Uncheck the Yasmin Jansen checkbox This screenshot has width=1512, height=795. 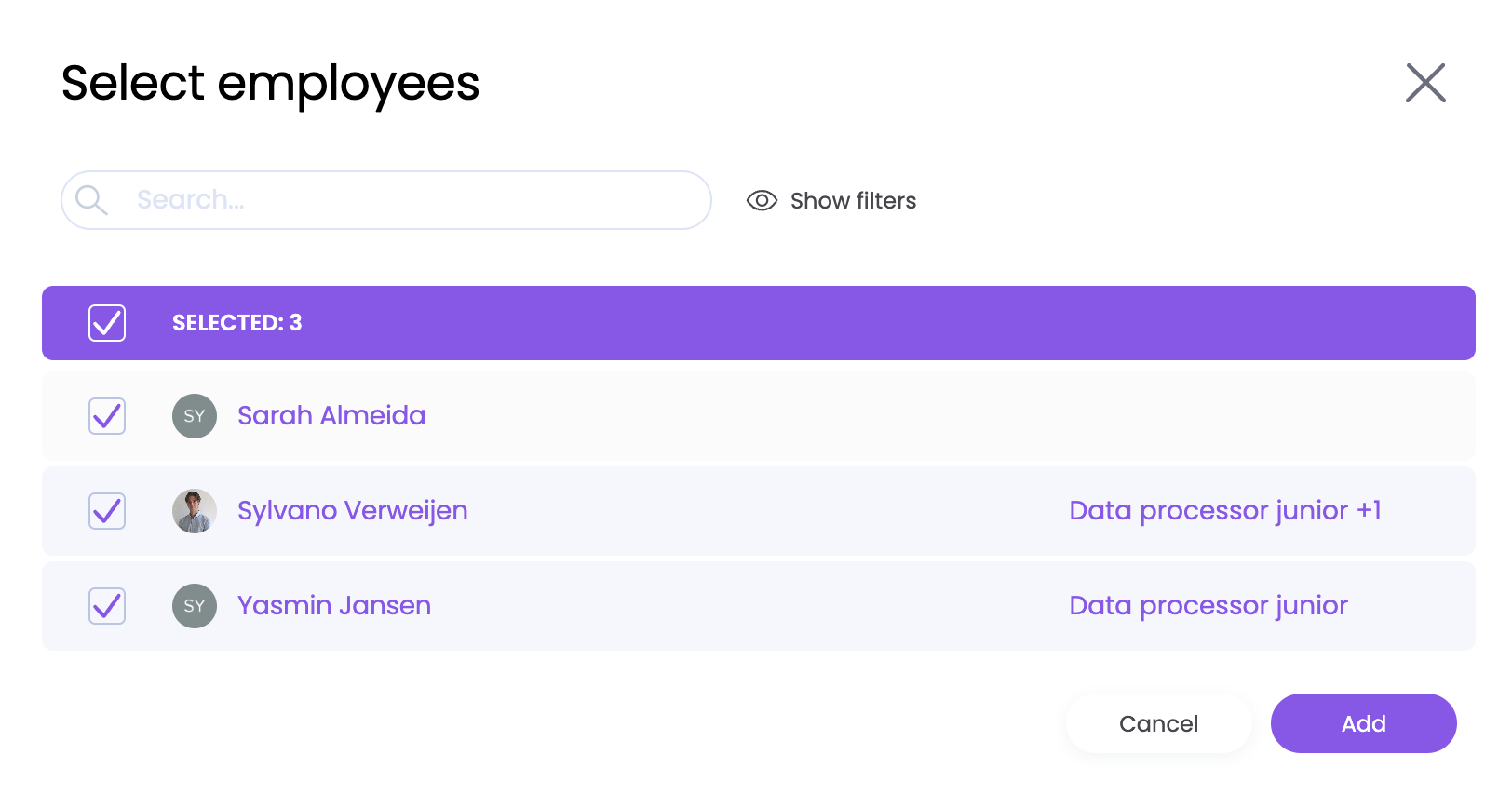[x=107, y=606]
